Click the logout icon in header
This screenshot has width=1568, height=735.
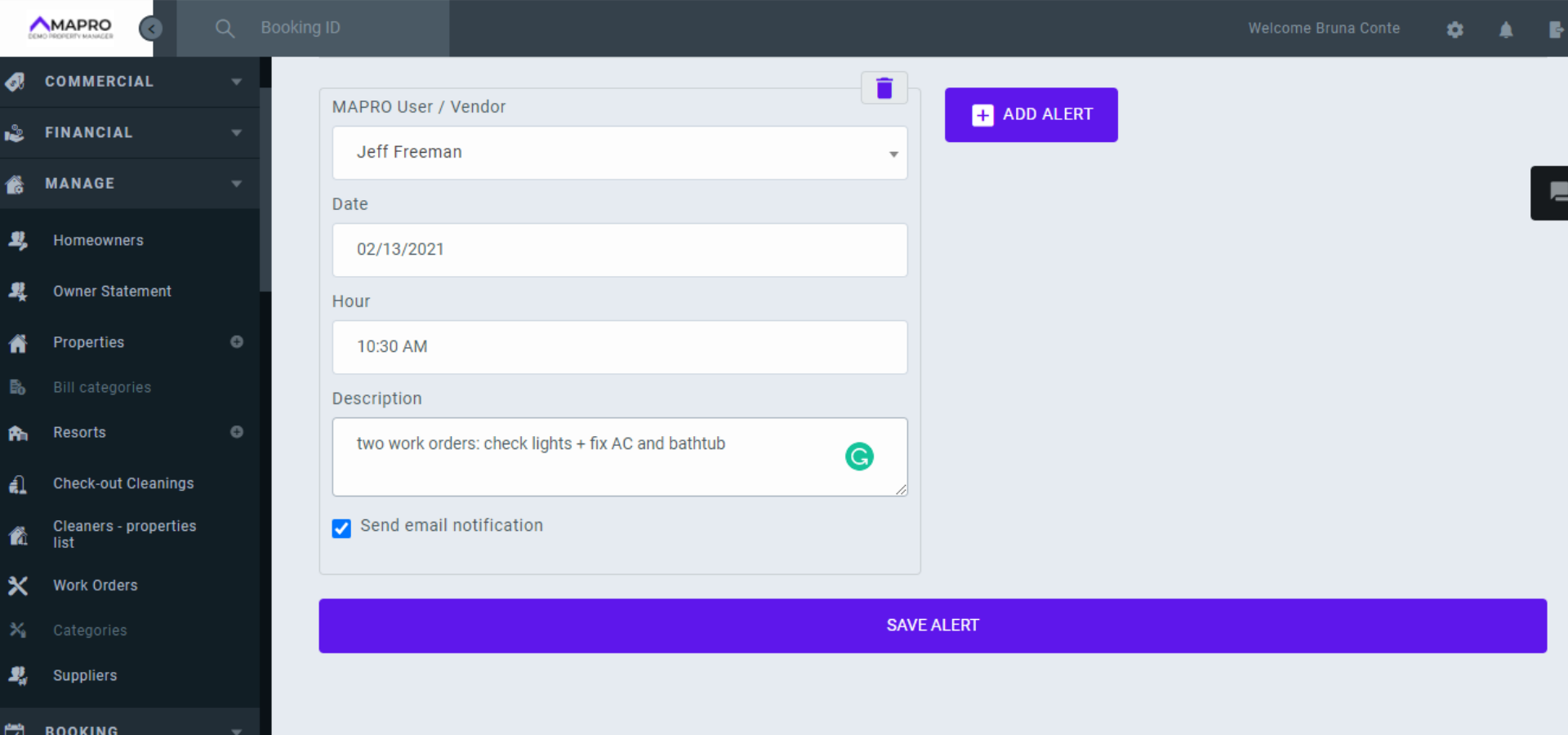point(1556,29)
